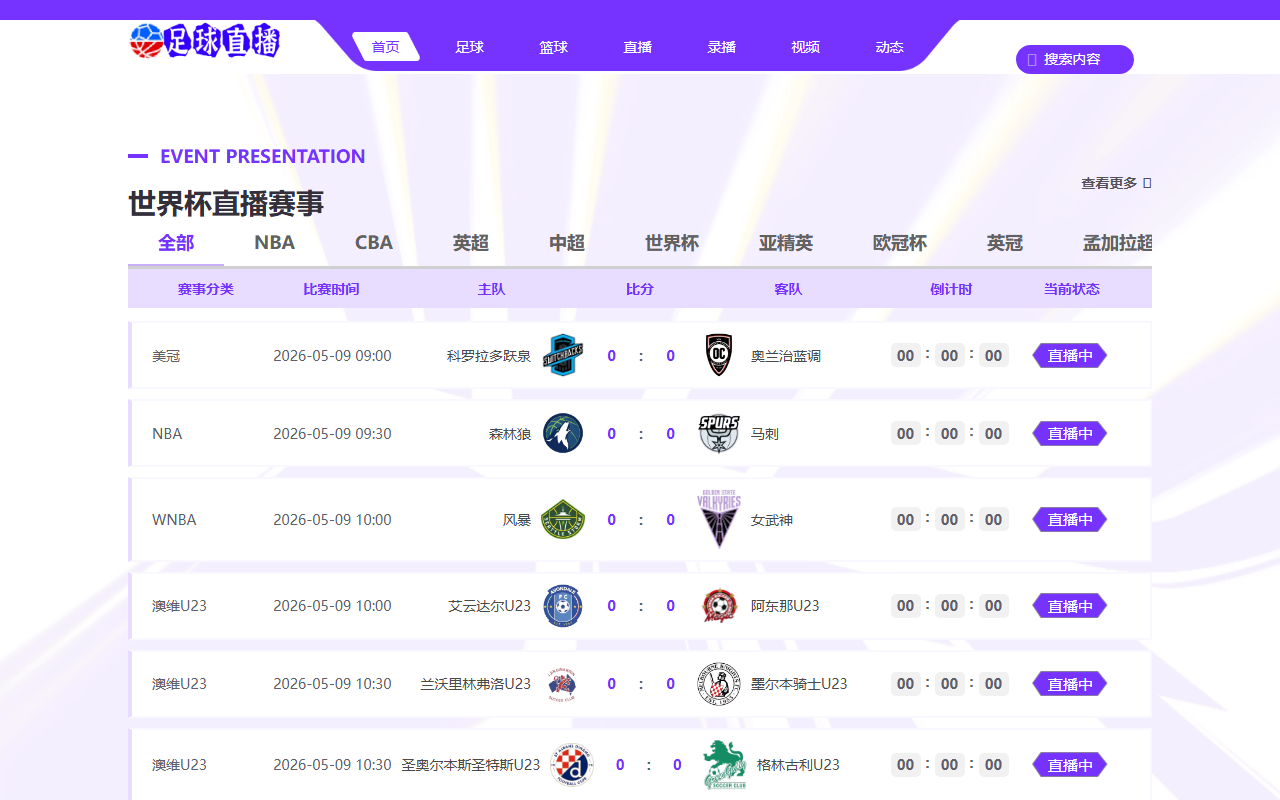Click 直播中 for 科罗拉多跃泉 match
The width and height of the screenshot is (1280, 800).
point(1070,356)
